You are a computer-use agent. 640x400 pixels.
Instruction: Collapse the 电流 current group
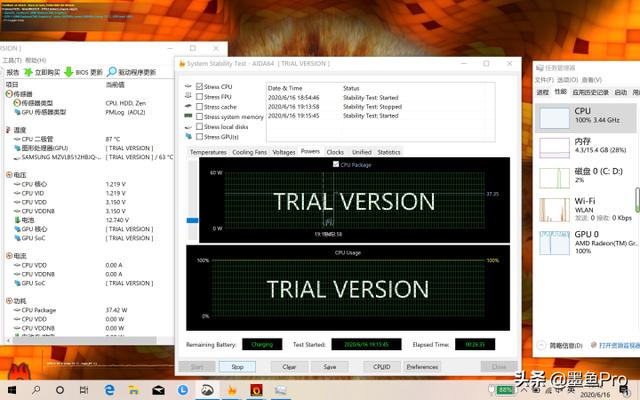pos(9,256)
